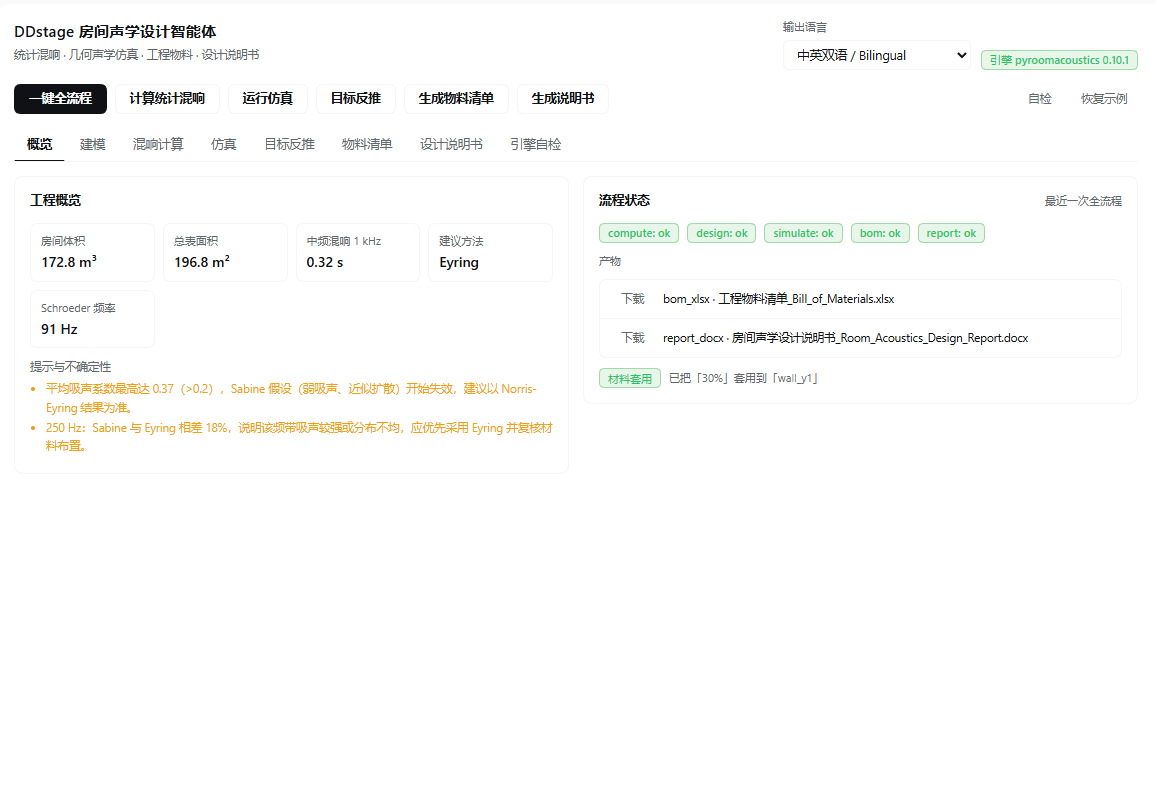Click the 总表面积 196.8 m² card

[x=226, y=252]
